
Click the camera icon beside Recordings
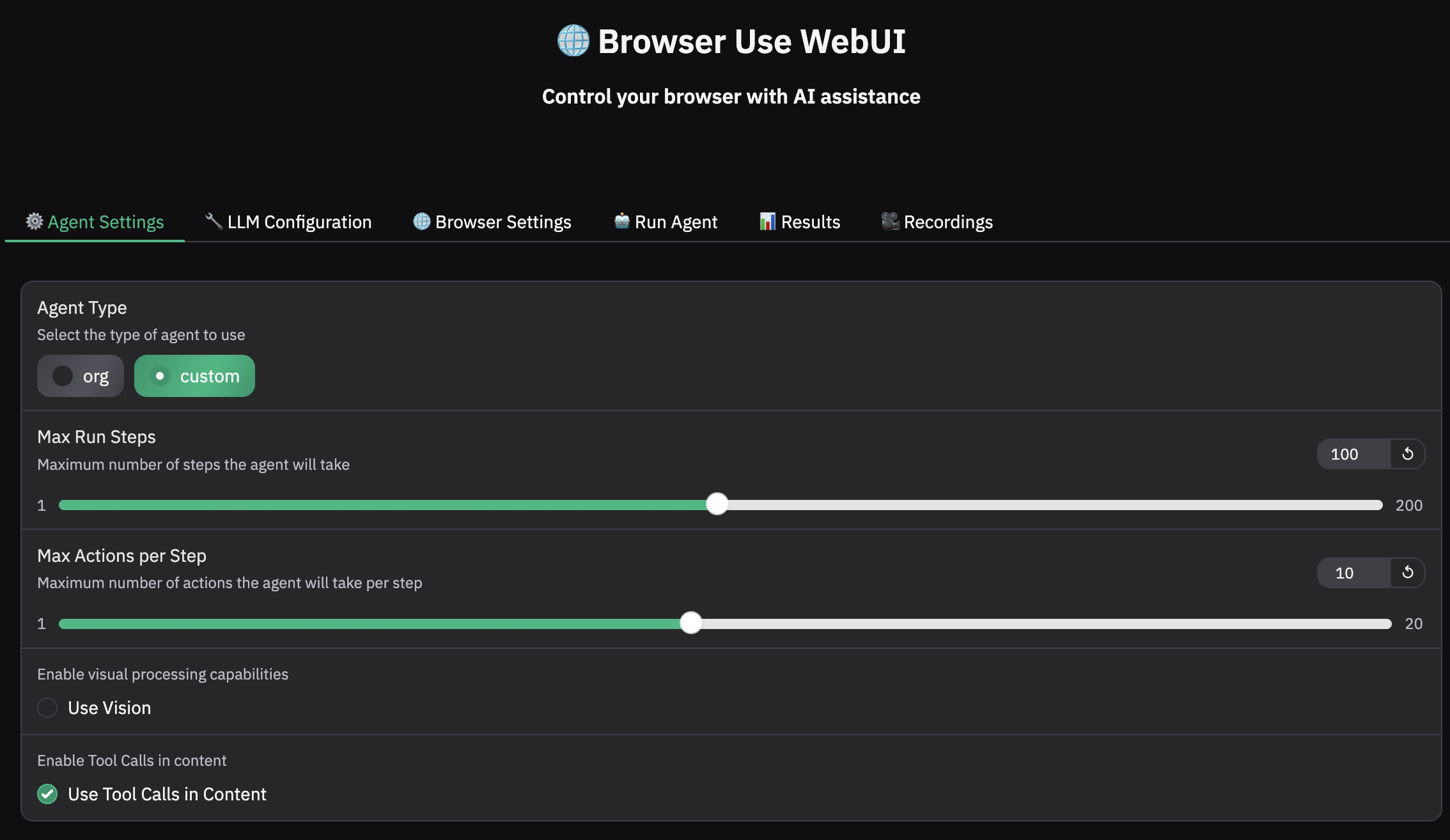890,221
